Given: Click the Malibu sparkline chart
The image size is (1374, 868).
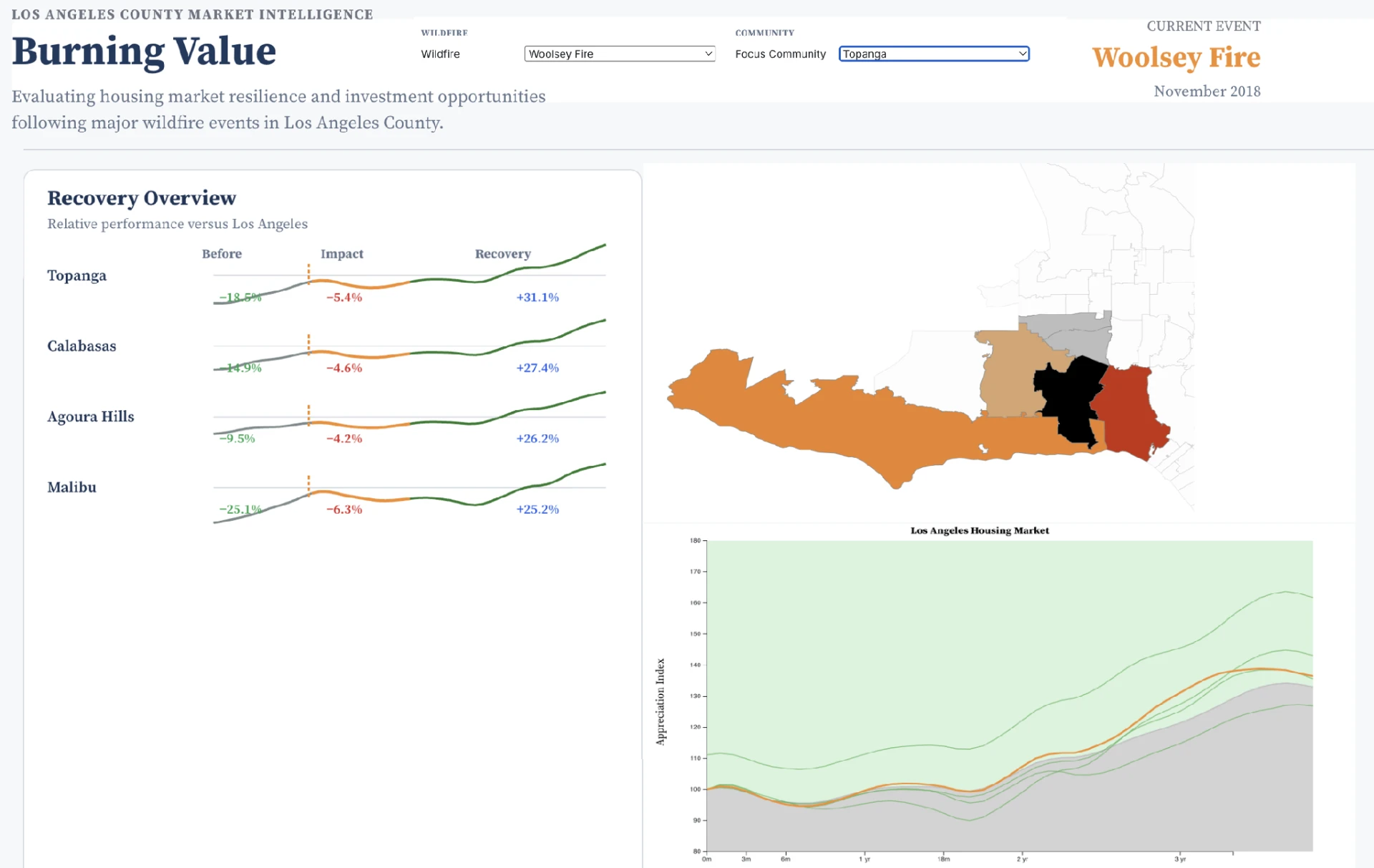Looking at the screenshot, I should (409, 494).
